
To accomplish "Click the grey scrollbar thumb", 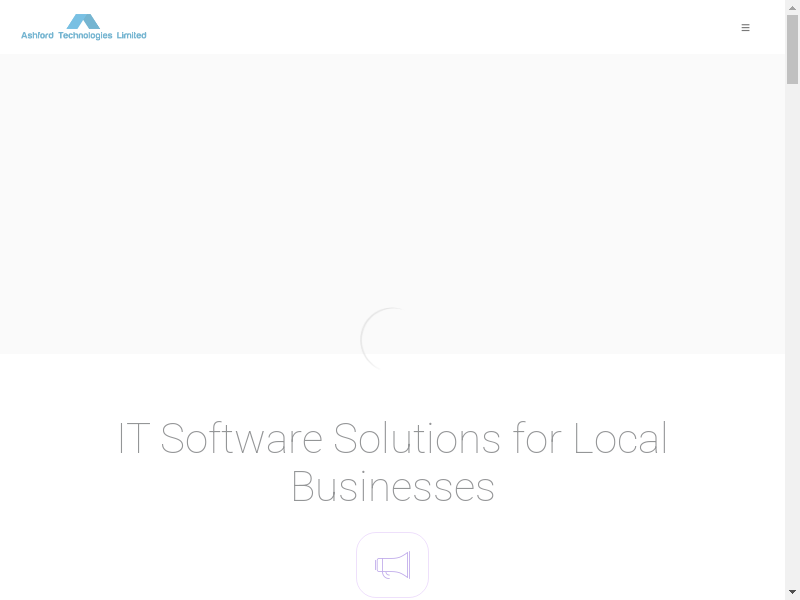I will tap(792, 50).
